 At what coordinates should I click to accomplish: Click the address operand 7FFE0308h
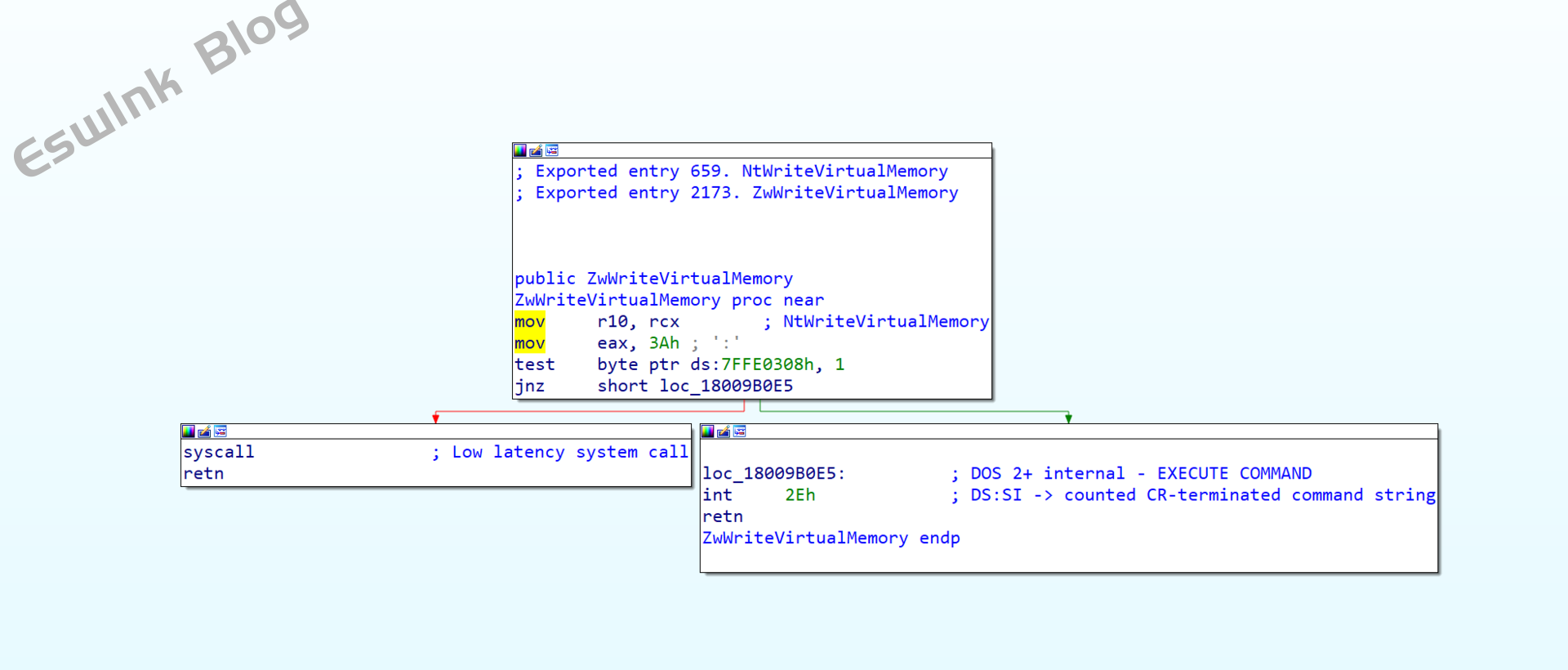click(x=767, y=364)
